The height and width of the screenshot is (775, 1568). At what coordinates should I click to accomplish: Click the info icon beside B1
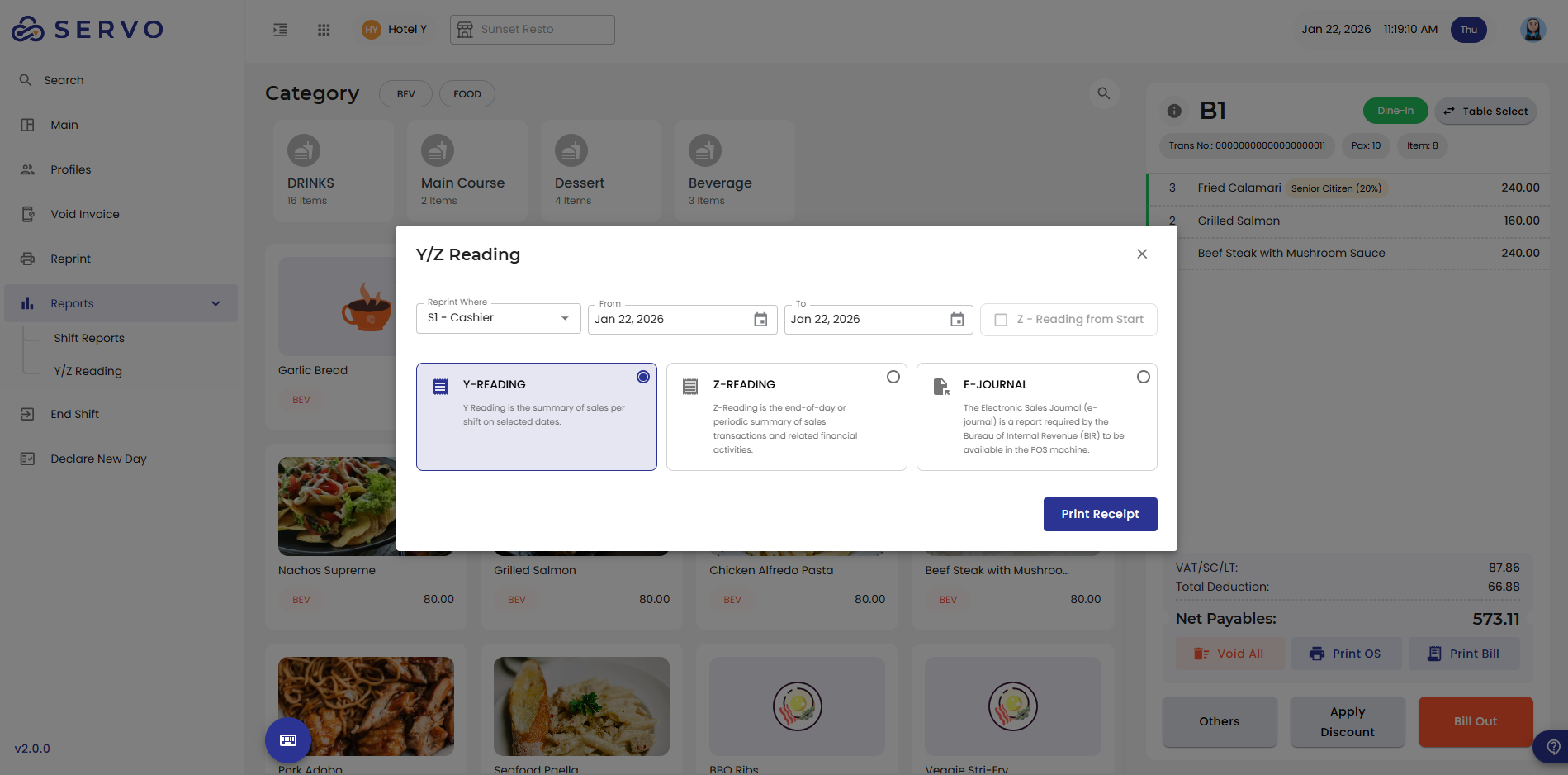tap(1174, 111)
